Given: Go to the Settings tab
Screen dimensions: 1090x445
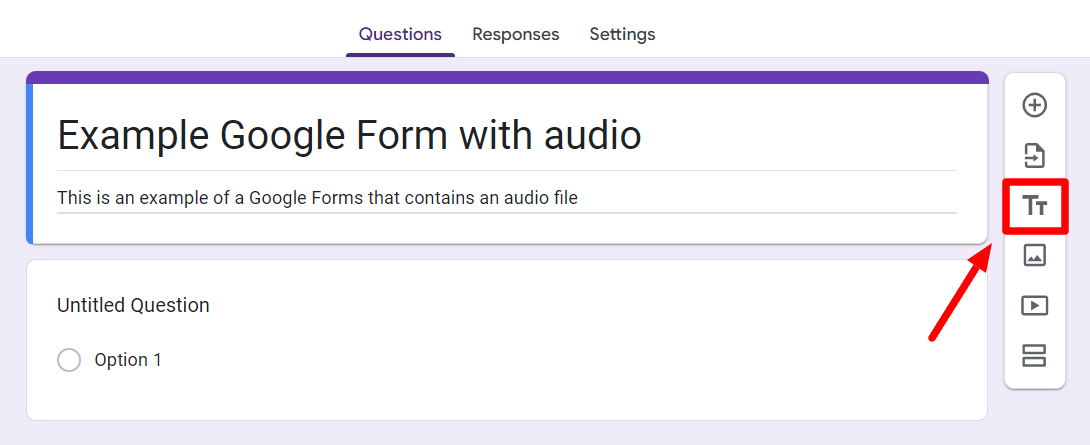Looking at the screenshot, I should 622,33.
